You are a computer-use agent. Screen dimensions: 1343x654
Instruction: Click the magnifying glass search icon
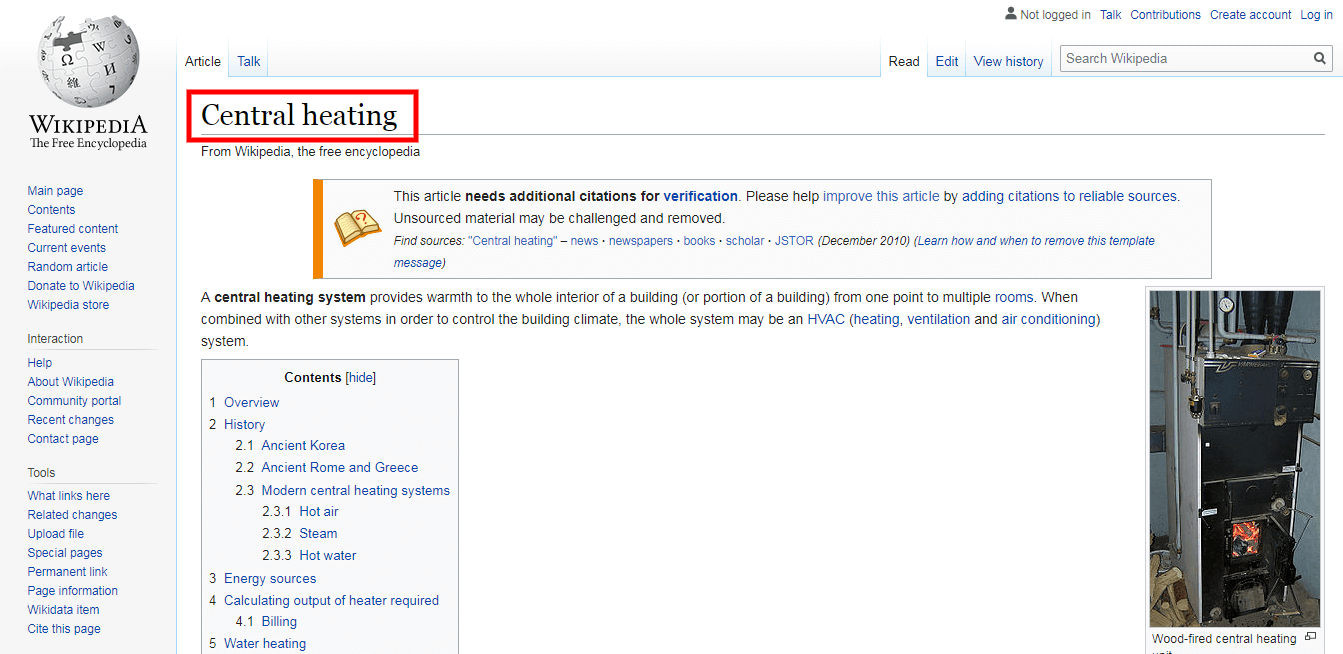tap(1320, 59)
